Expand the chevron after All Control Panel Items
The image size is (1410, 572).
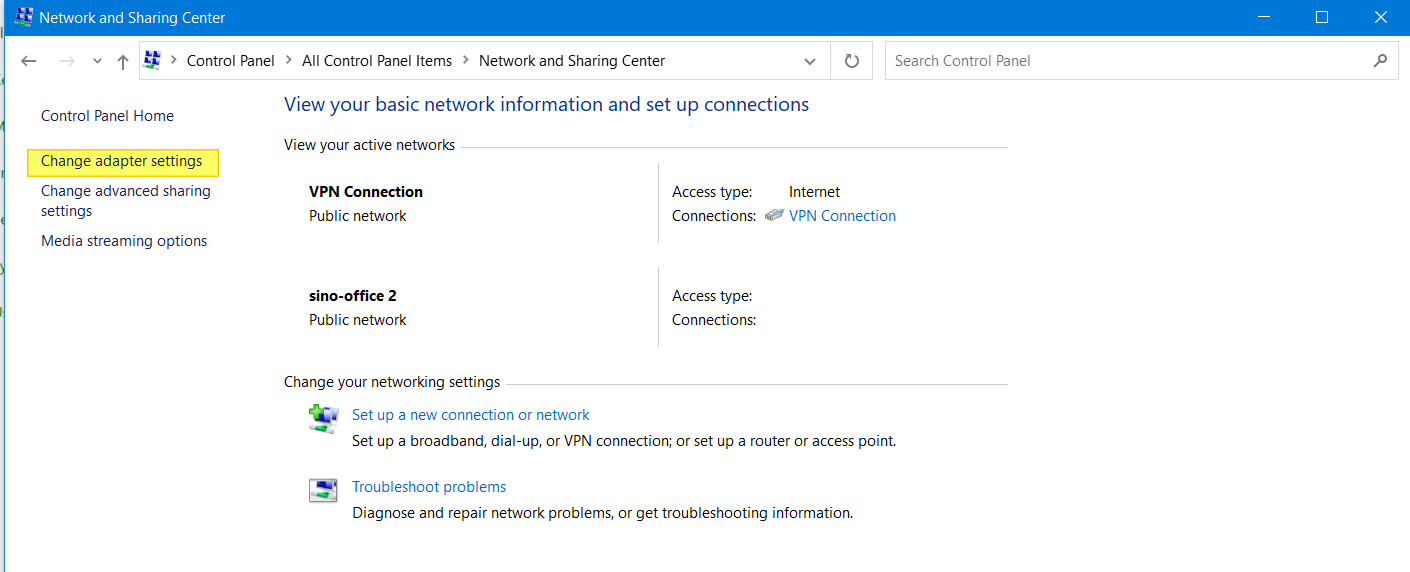coord(465,61)
